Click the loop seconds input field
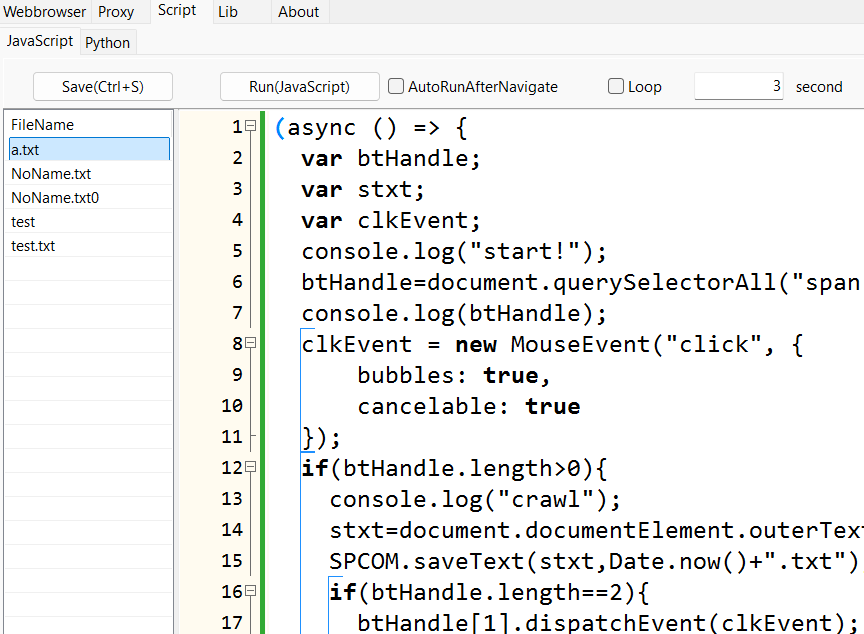 coord(738,87)
